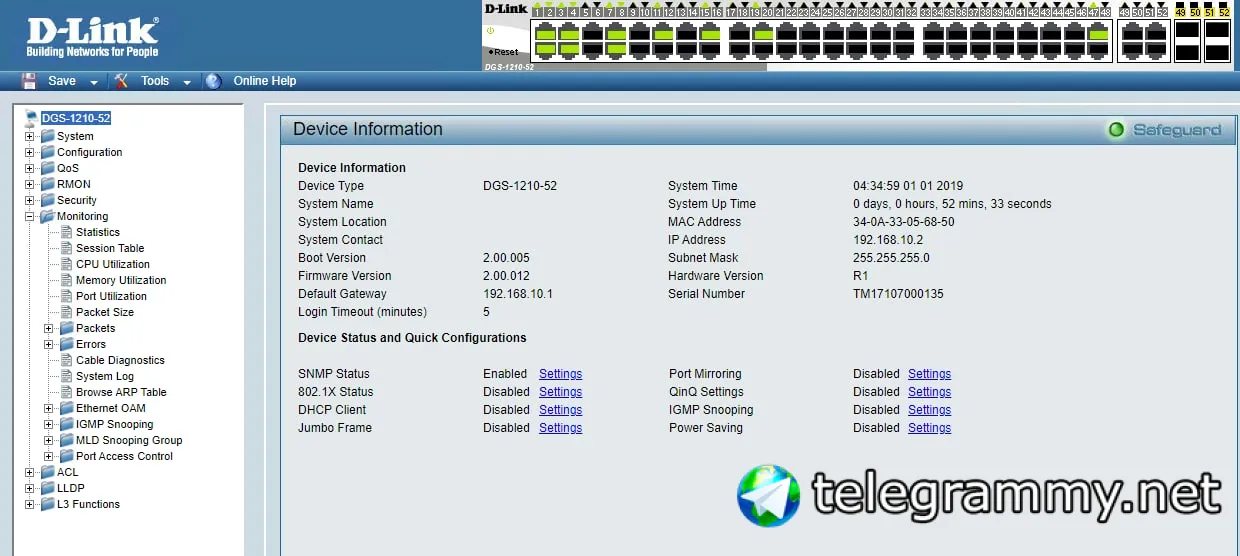Click port 47 on the switch panel
Image resolution: width=1240 pixels, height=556 pixels.
[1098, 33]
